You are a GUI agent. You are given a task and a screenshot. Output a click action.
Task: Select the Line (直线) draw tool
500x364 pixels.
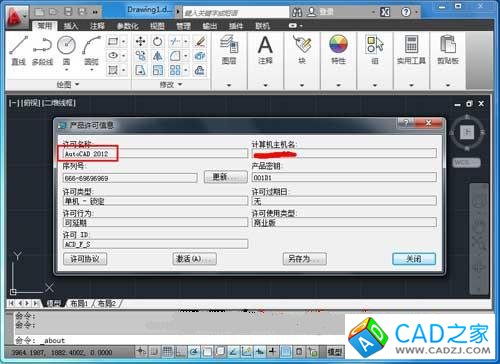pos(18,50)
